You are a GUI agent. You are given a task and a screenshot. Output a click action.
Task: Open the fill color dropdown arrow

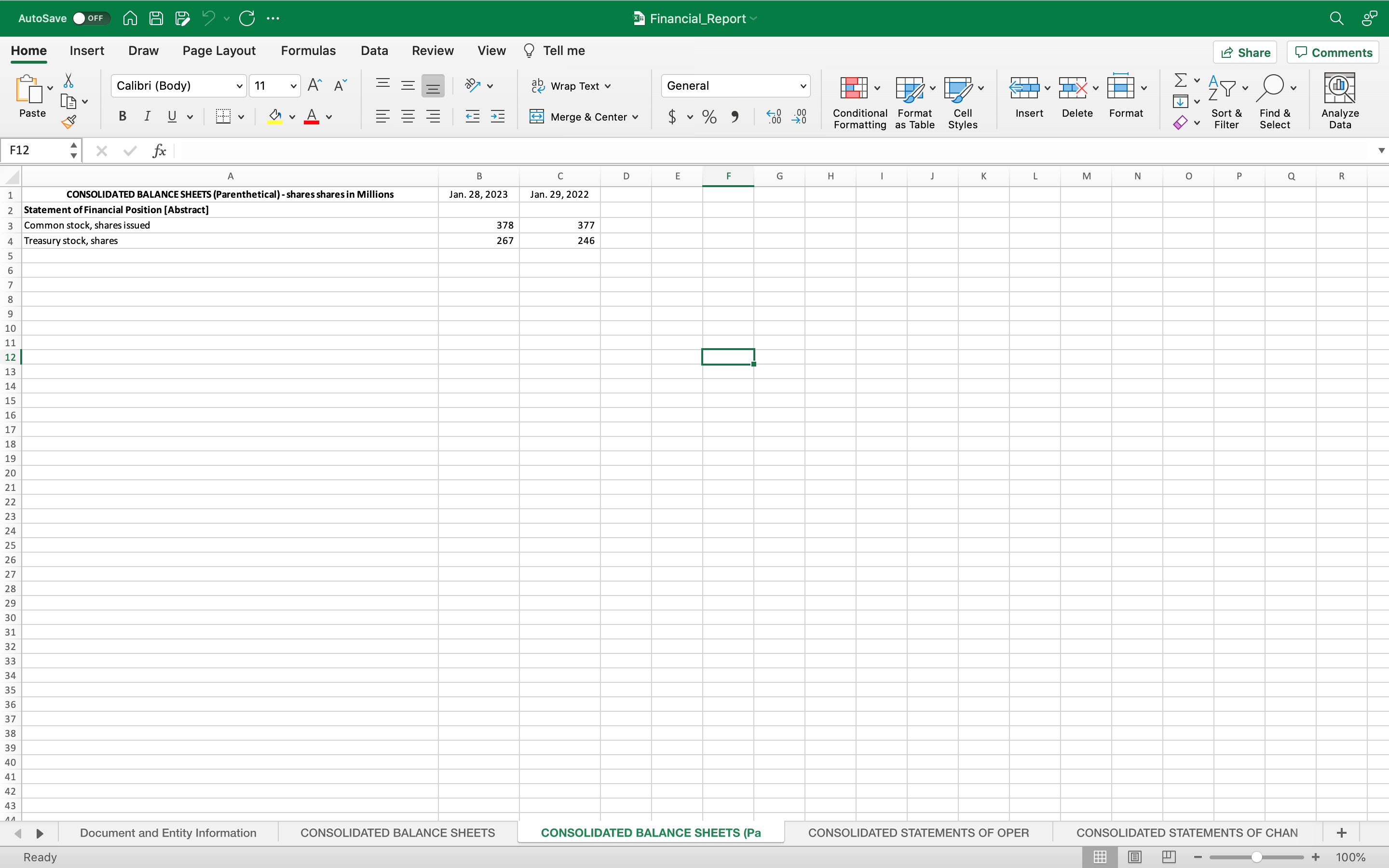coord(292,117)
